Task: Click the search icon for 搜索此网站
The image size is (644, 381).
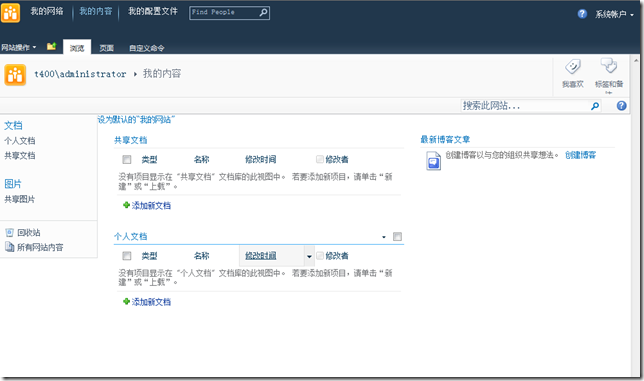Action: [x=594, y=106]
